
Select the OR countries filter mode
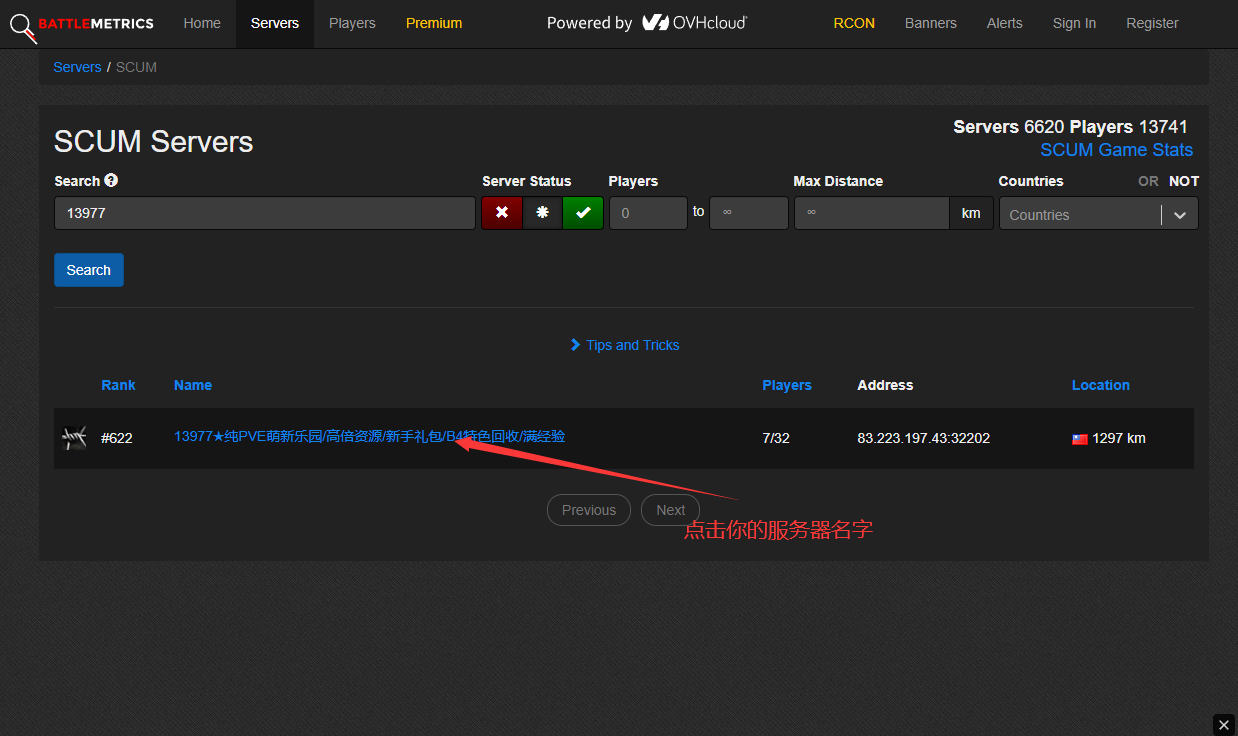point(1148,181)
